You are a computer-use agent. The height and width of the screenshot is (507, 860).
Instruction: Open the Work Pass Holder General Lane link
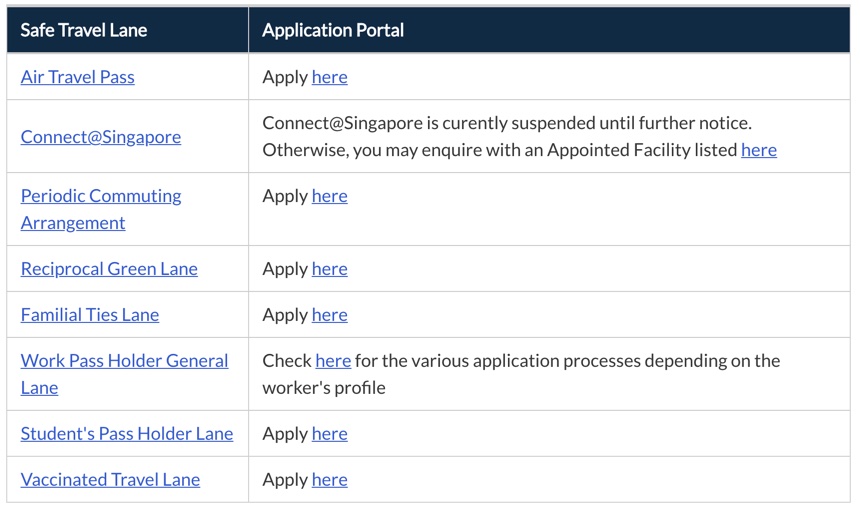pyautogui.click(x=125, y=374)
